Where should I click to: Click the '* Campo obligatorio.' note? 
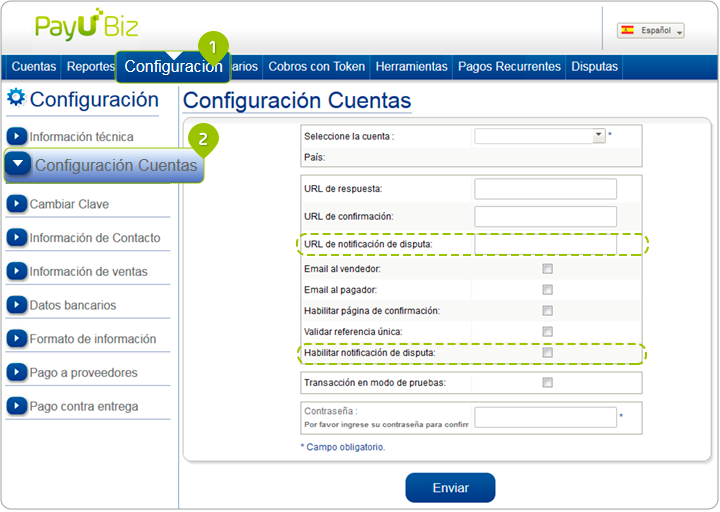[343, 447]
